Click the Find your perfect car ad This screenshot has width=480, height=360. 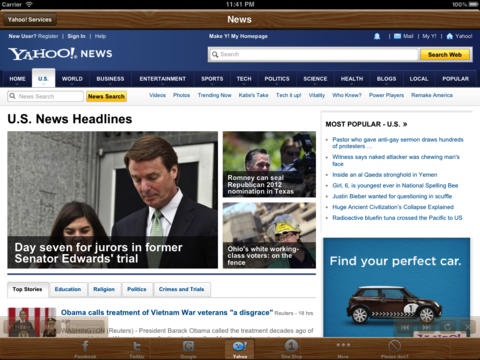point(397,287)
